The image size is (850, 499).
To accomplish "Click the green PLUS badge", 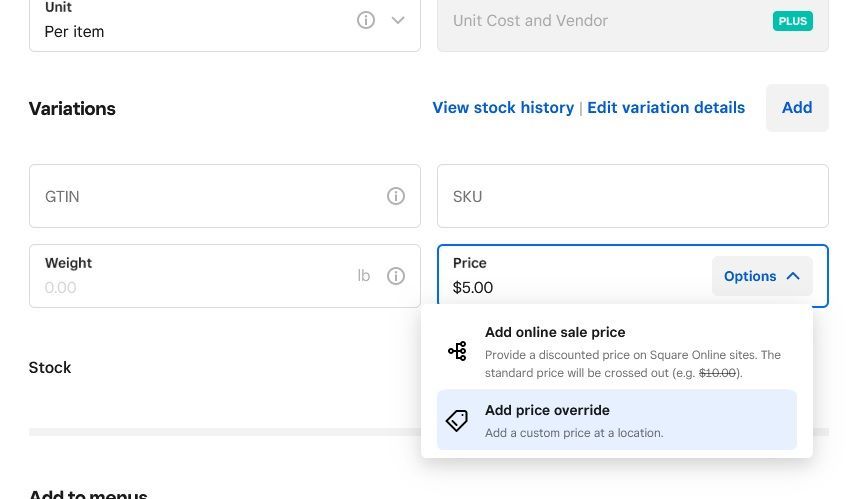I will (x=792, y=20).
